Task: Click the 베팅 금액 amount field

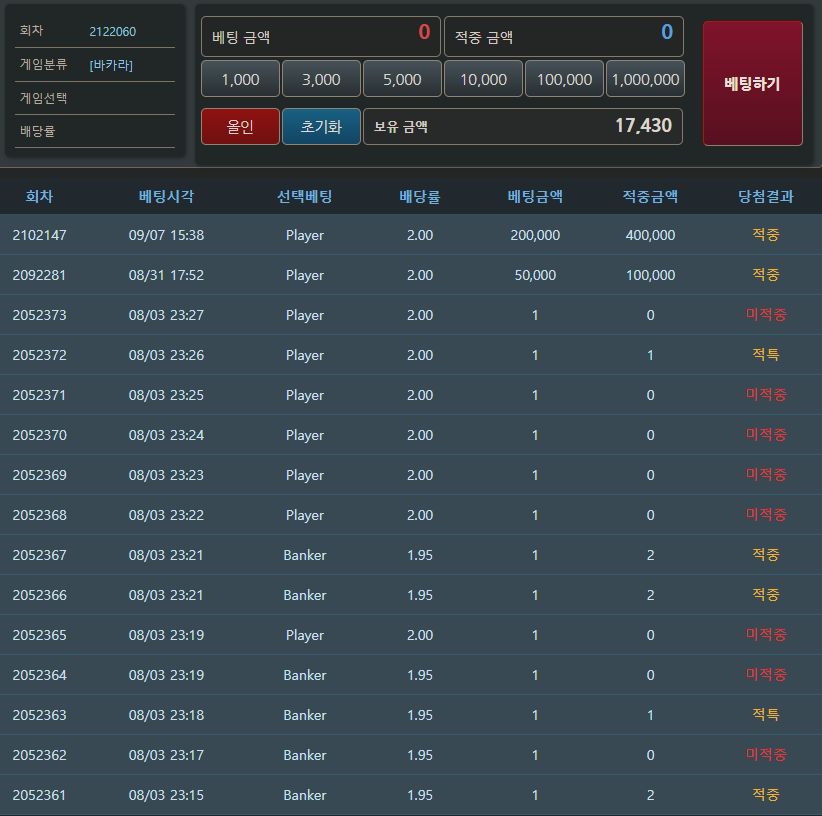Action: 321,36
